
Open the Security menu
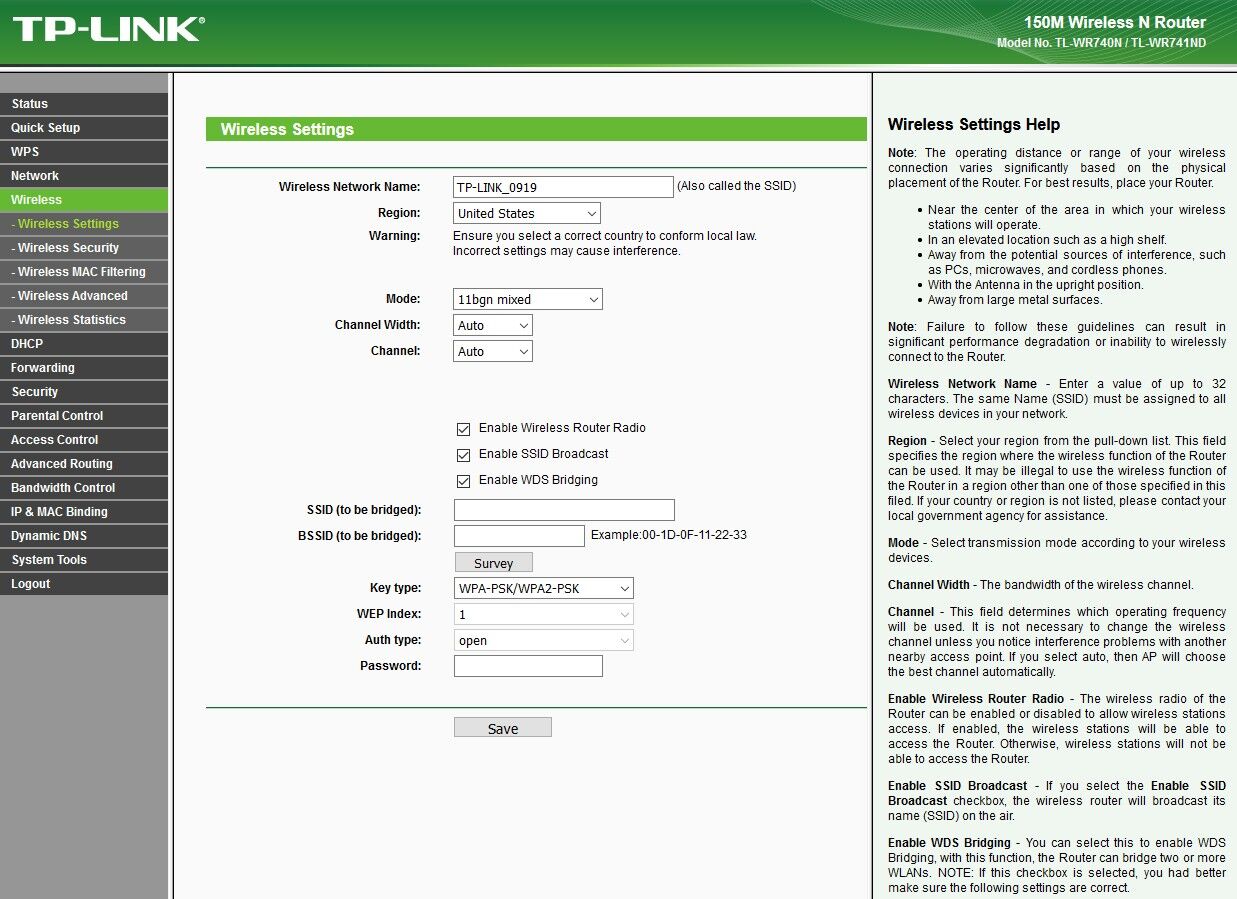[x=84, y=392]
